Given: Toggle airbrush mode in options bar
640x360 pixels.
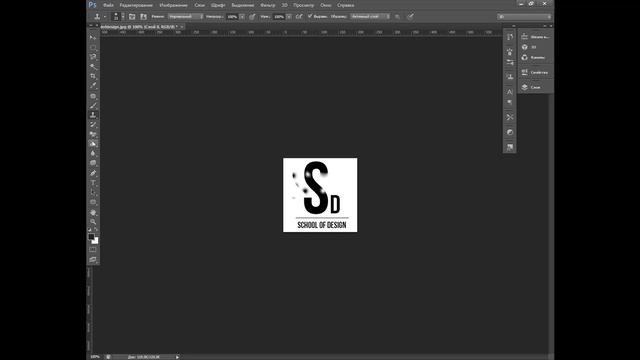Looking at the screenshot, I should pos(299,16).
